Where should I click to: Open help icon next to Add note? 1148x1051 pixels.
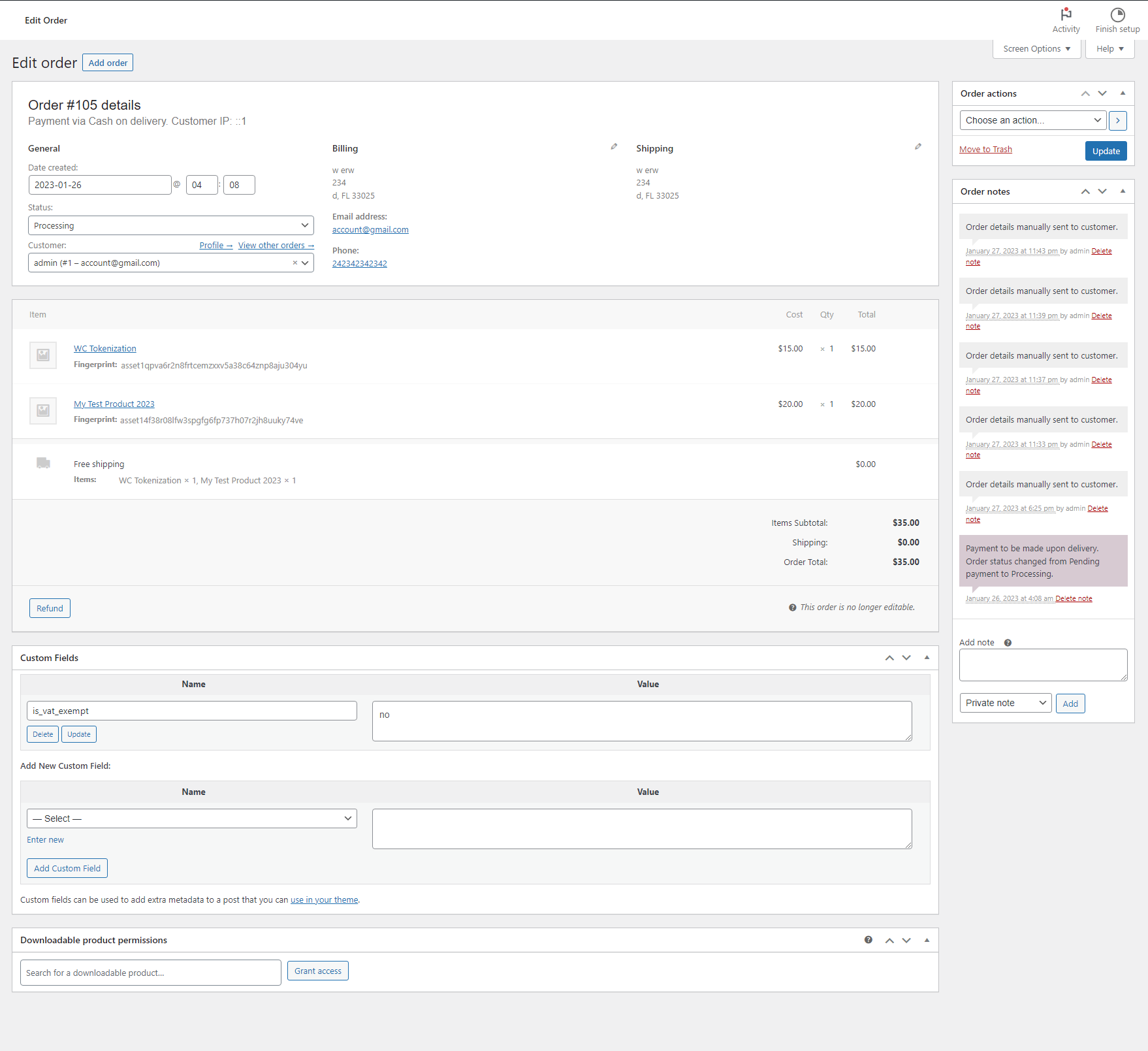click(1008, 643)
